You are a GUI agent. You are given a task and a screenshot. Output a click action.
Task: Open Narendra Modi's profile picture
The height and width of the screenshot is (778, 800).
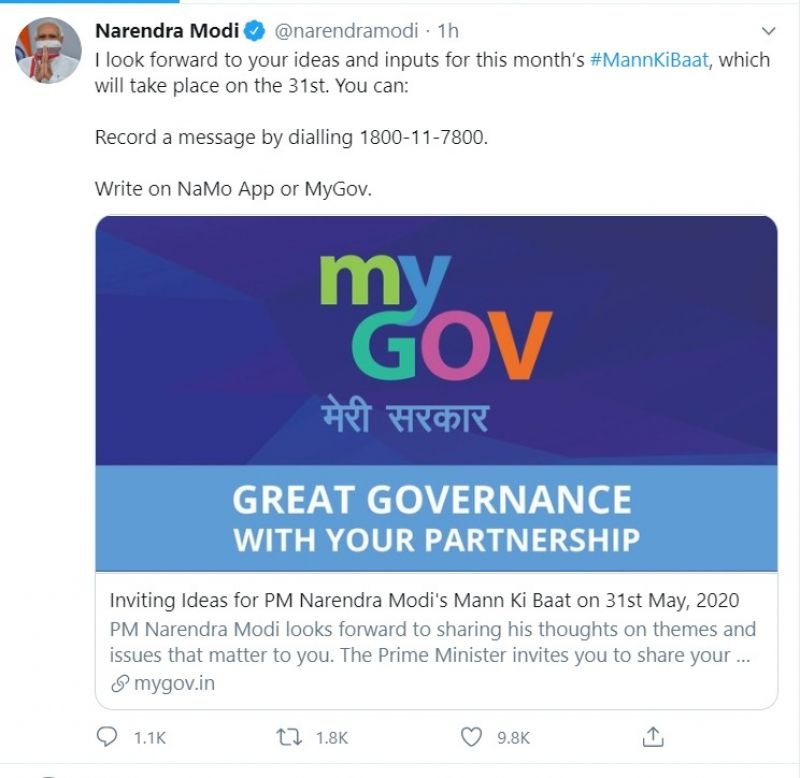(49, 50)
